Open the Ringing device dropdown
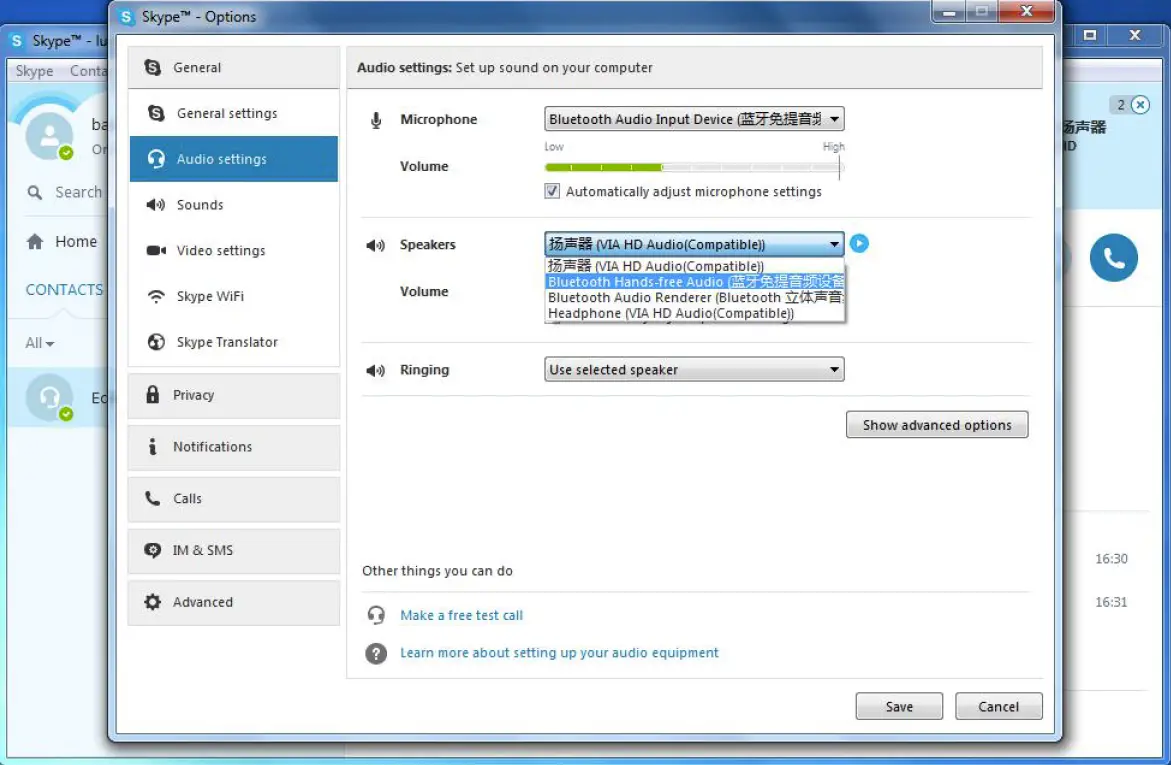The width and height of the screenshot is (1171, 765). point(694,370)
